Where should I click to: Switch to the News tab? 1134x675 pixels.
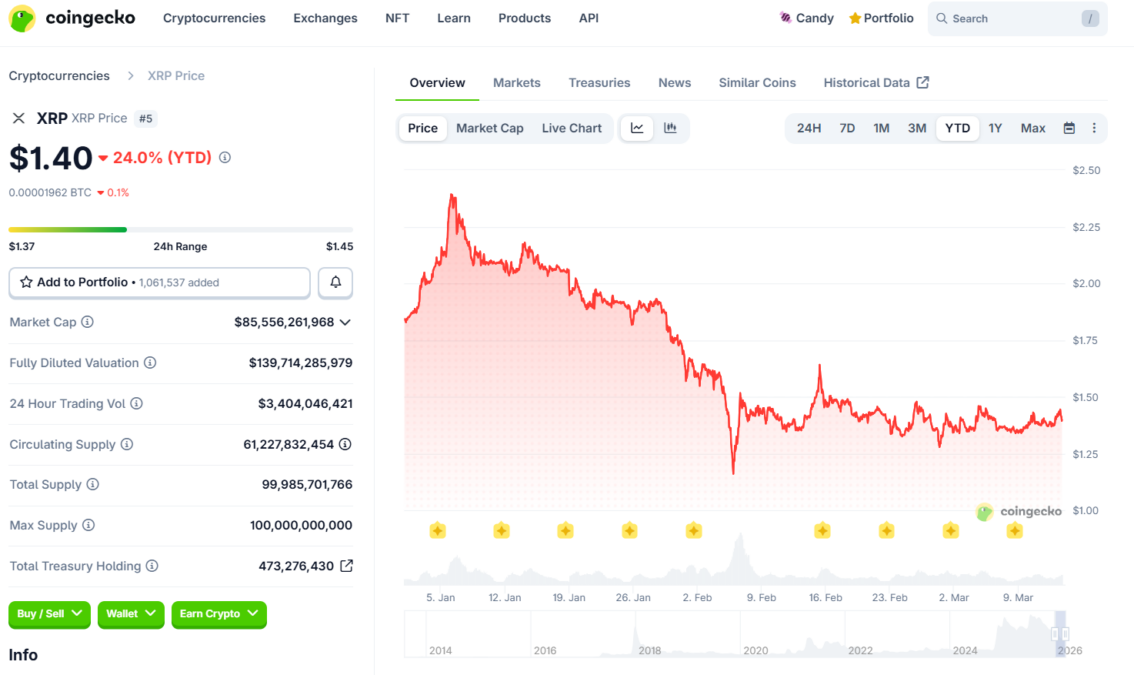(x=674, y=82)
